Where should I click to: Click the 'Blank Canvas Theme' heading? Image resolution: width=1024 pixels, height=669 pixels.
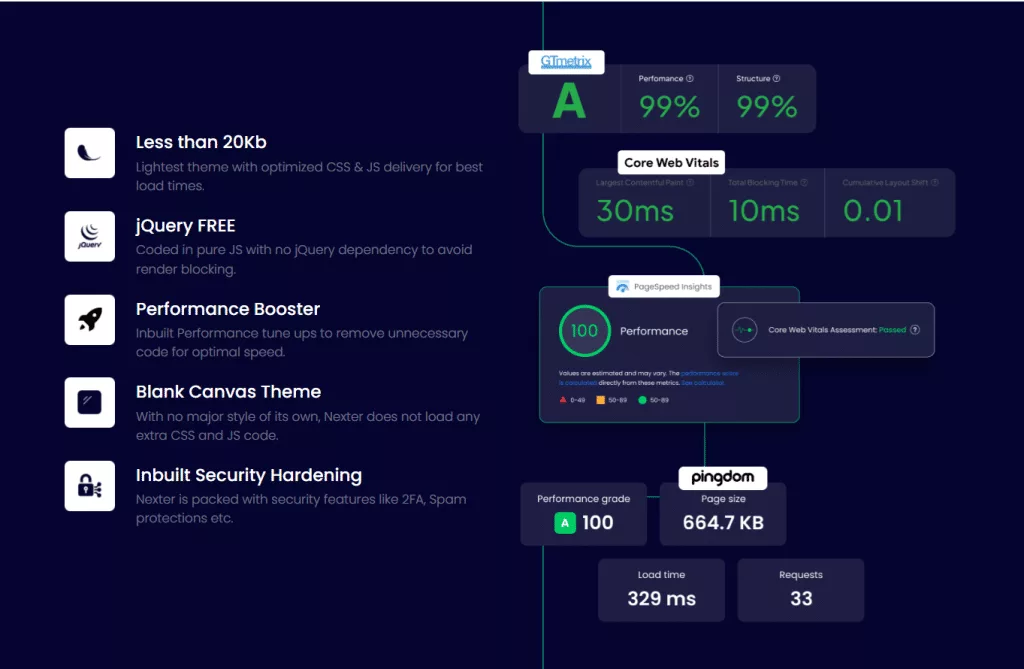(x=229, y=392)
